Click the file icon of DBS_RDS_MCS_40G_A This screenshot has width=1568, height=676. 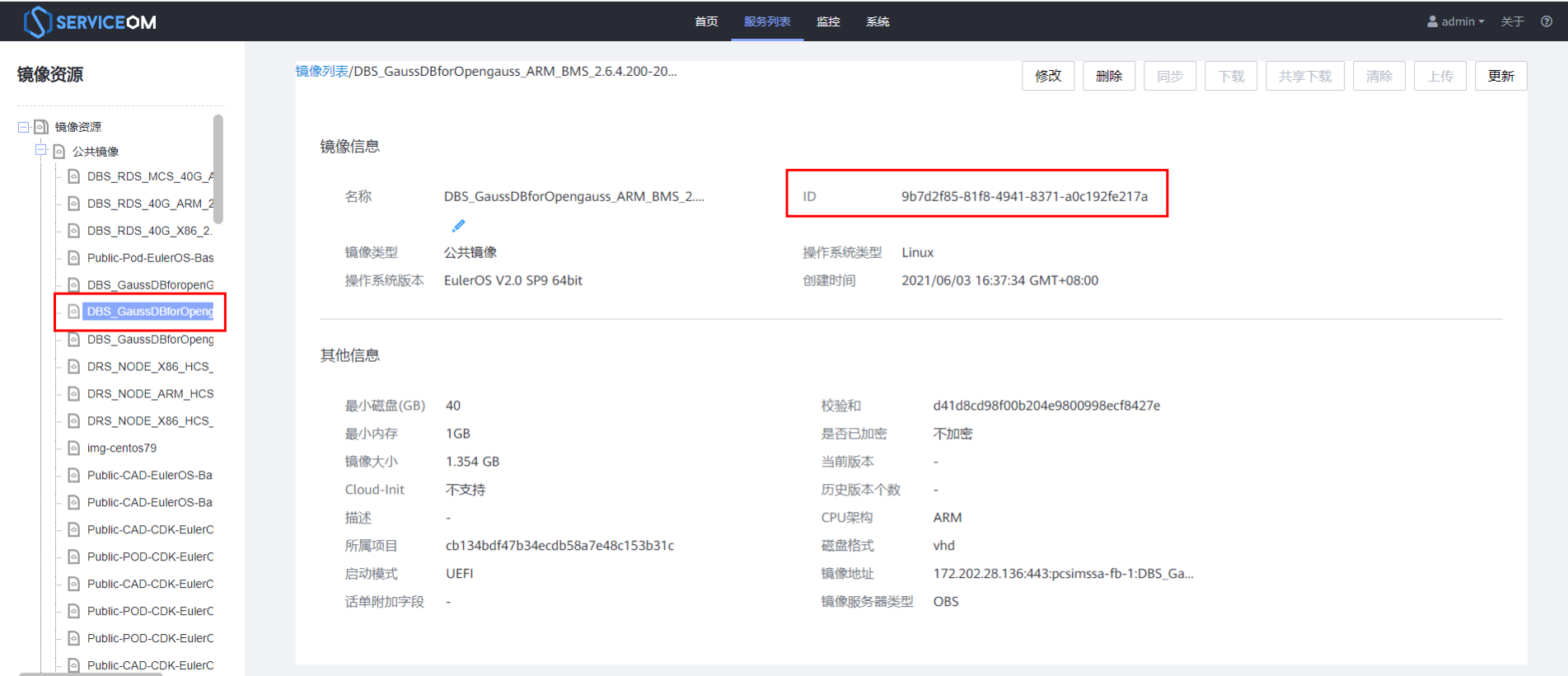point(73,176)
